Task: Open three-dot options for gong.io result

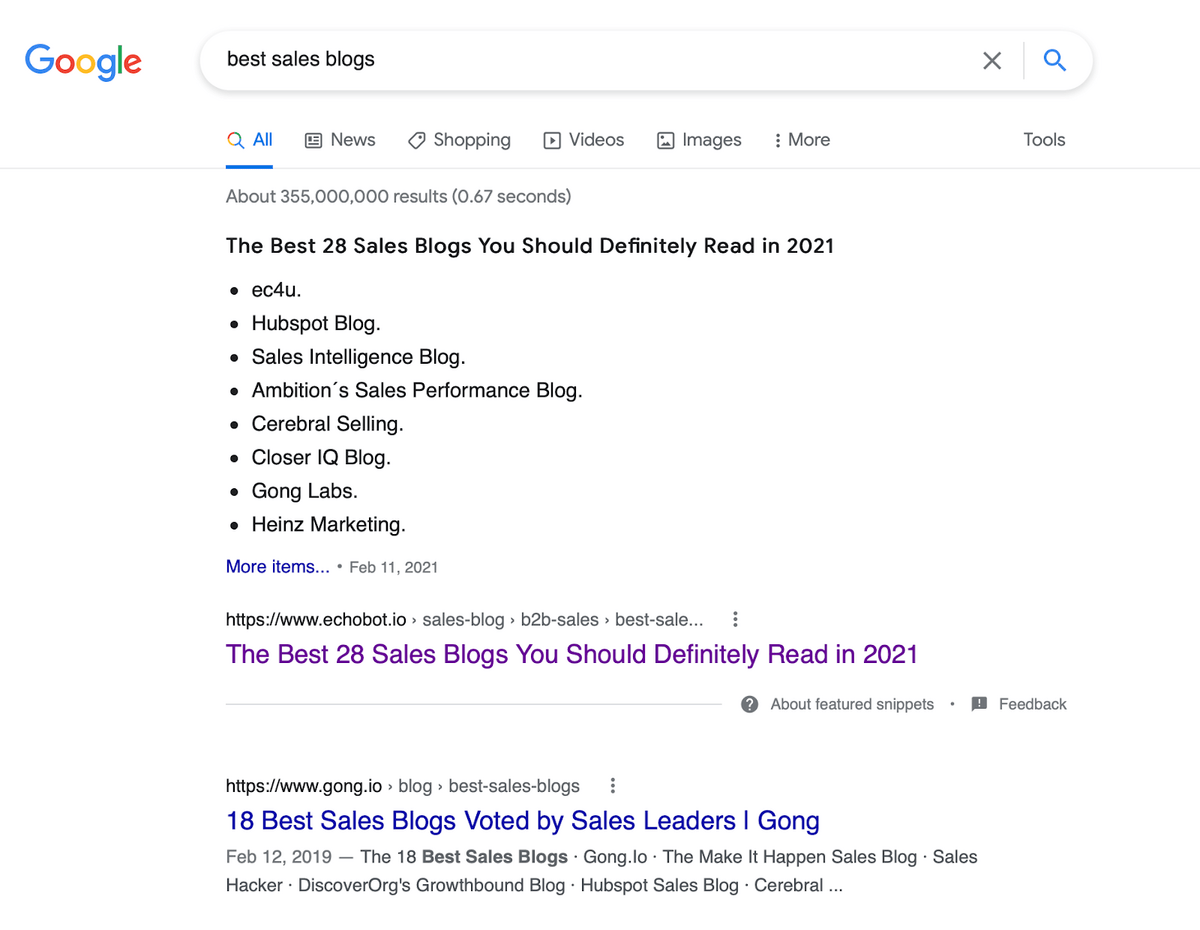Action: [x=613, y=786]
